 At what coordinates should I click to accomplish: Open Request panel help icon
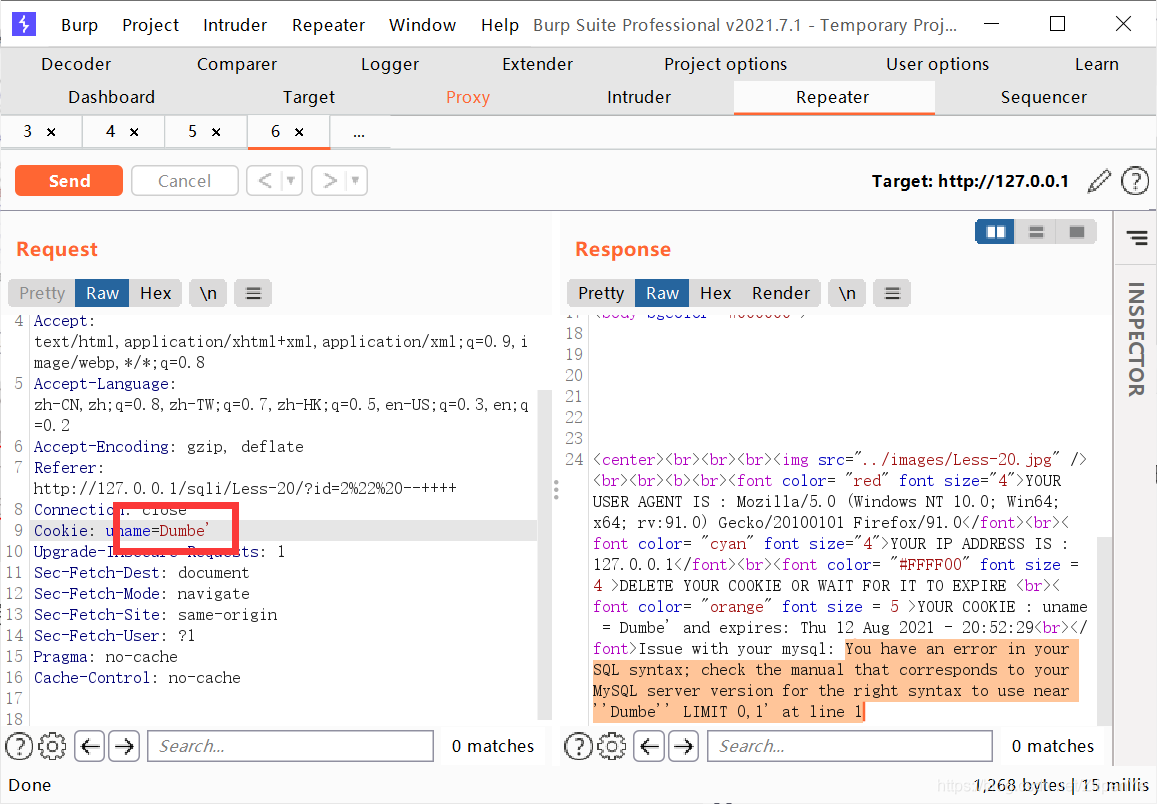(19, 746)
